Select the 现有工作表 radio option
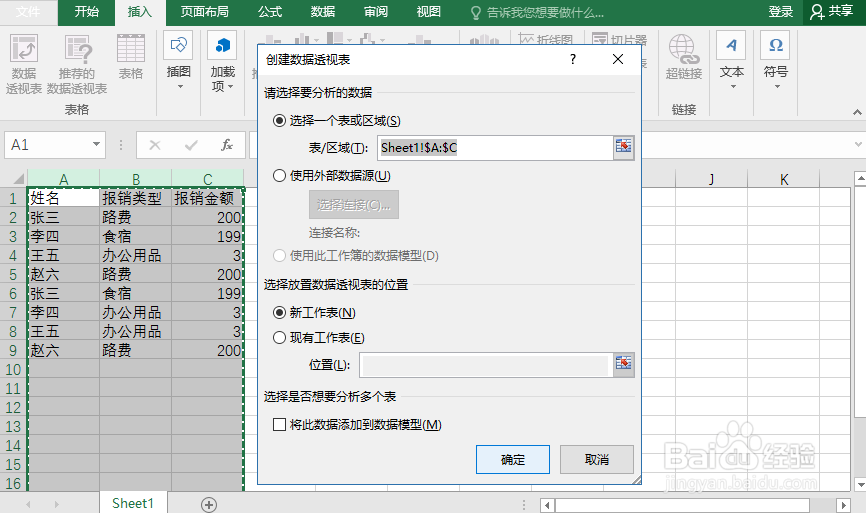The image size is (866, 513). [x=279, y=337]
